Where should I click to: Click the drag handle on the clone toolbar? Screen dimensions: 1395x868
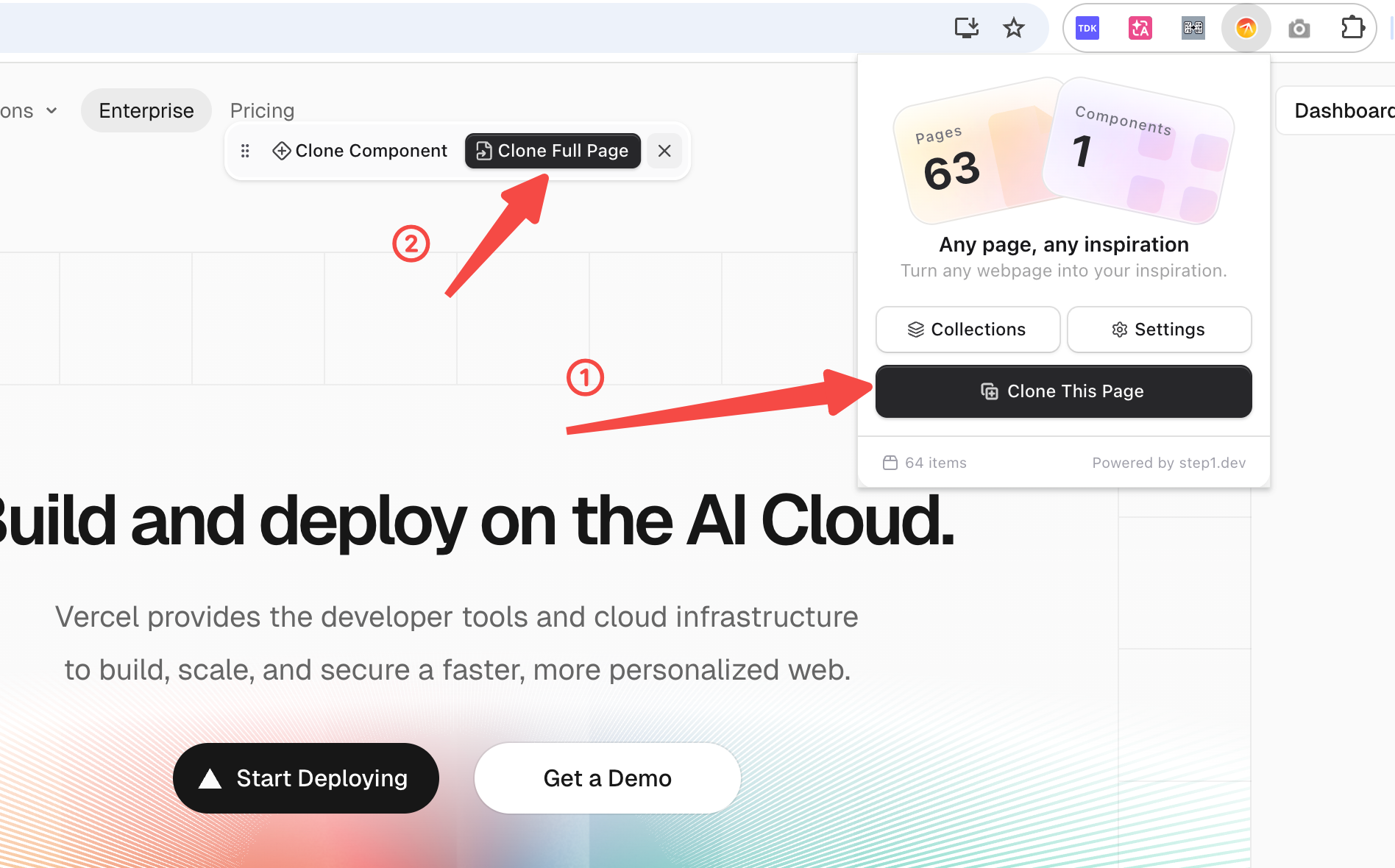point(245,151)
